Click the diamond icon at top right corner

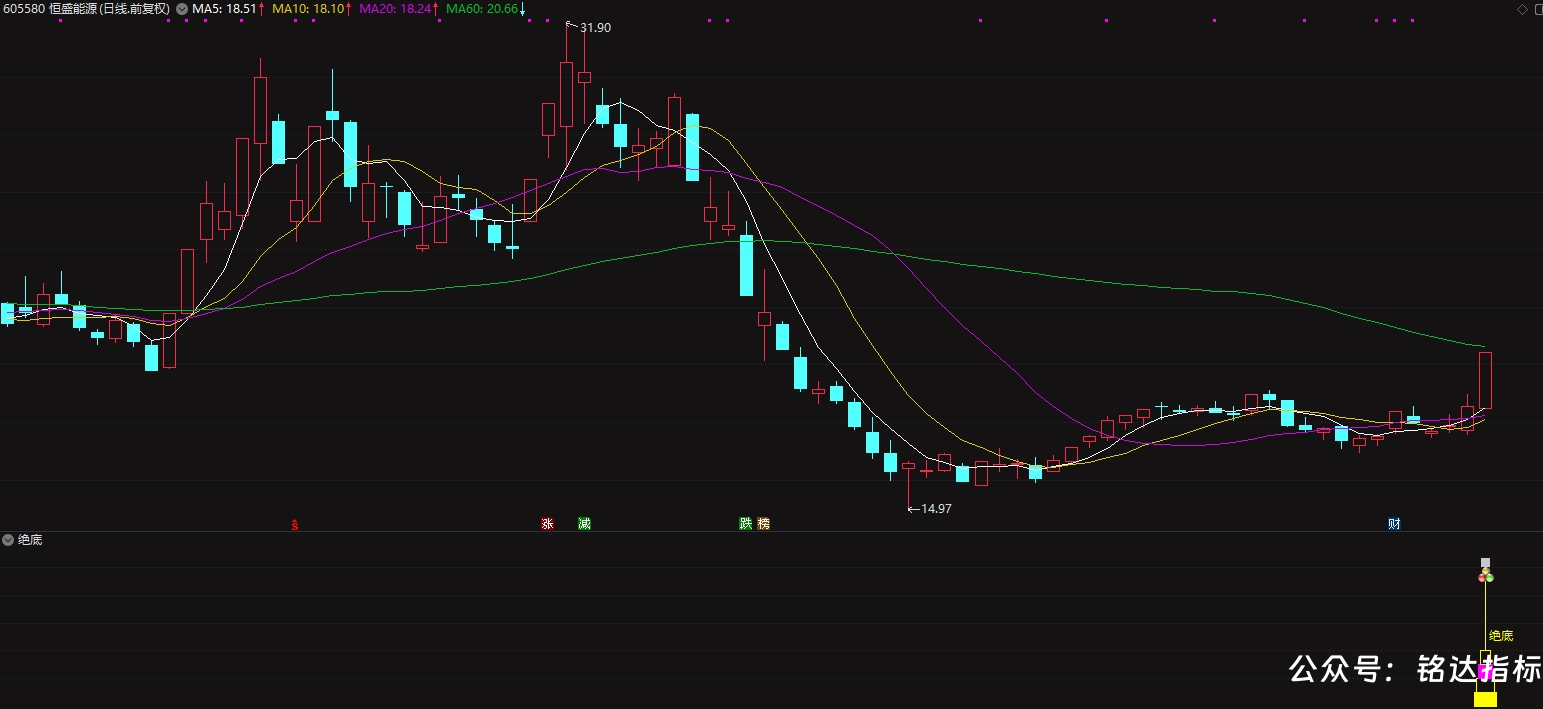click(1523, 9)
